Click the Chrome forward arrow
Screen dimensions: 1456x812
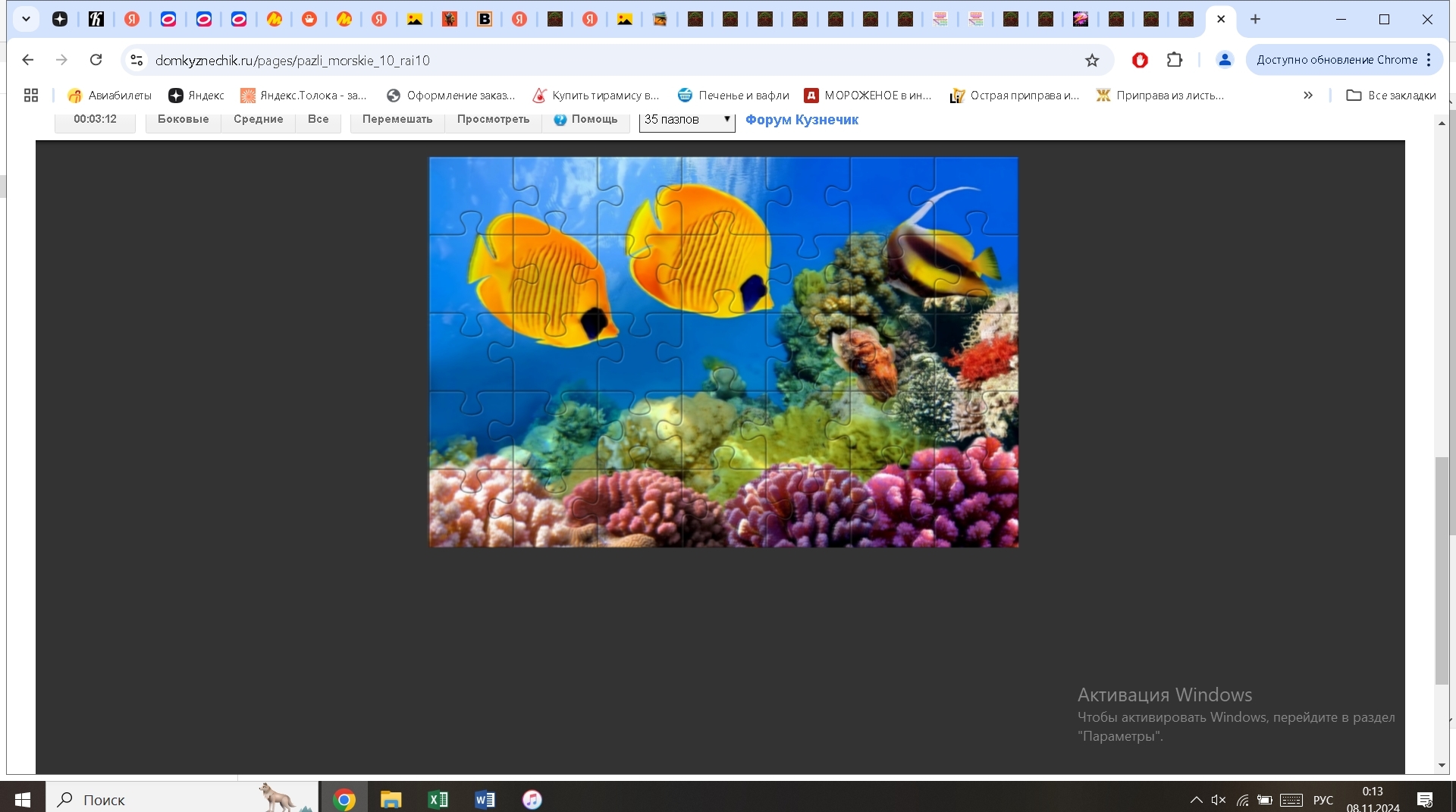point(62,60)
